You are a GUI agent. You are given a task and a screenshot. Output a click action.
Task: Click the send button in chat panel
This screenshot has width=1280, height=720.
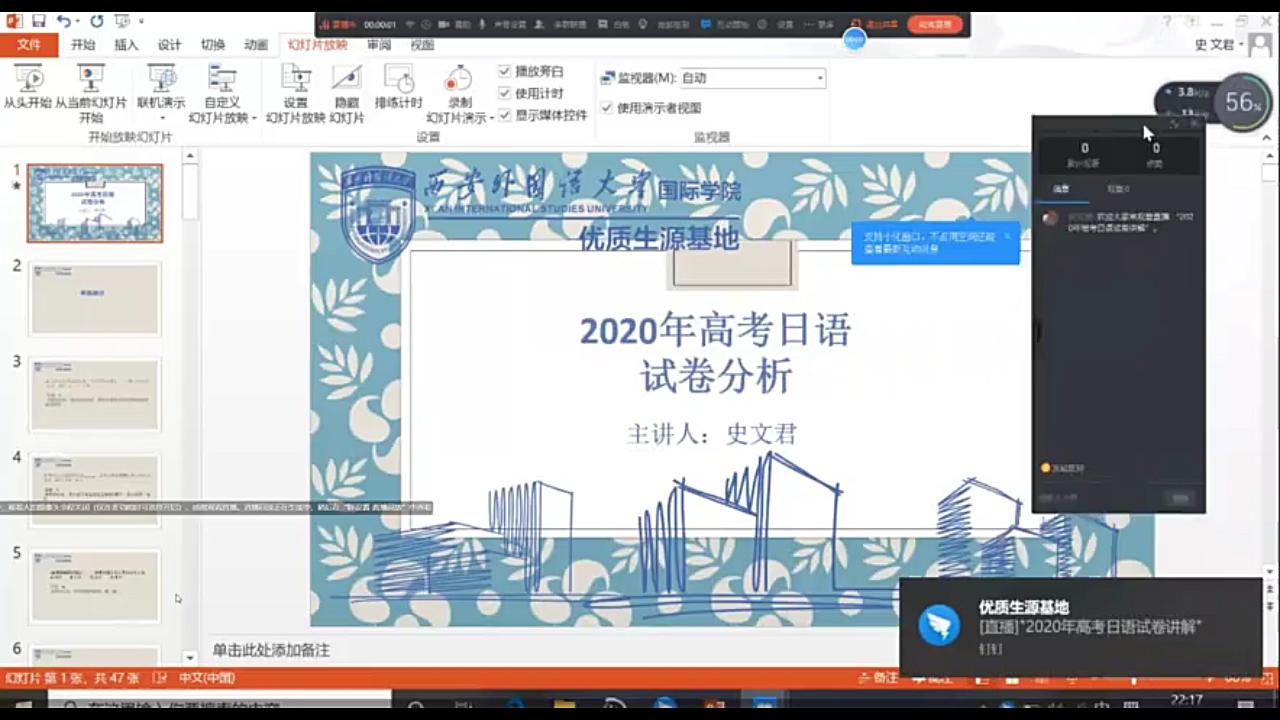pyautogui.click(x=1180, y=498)
